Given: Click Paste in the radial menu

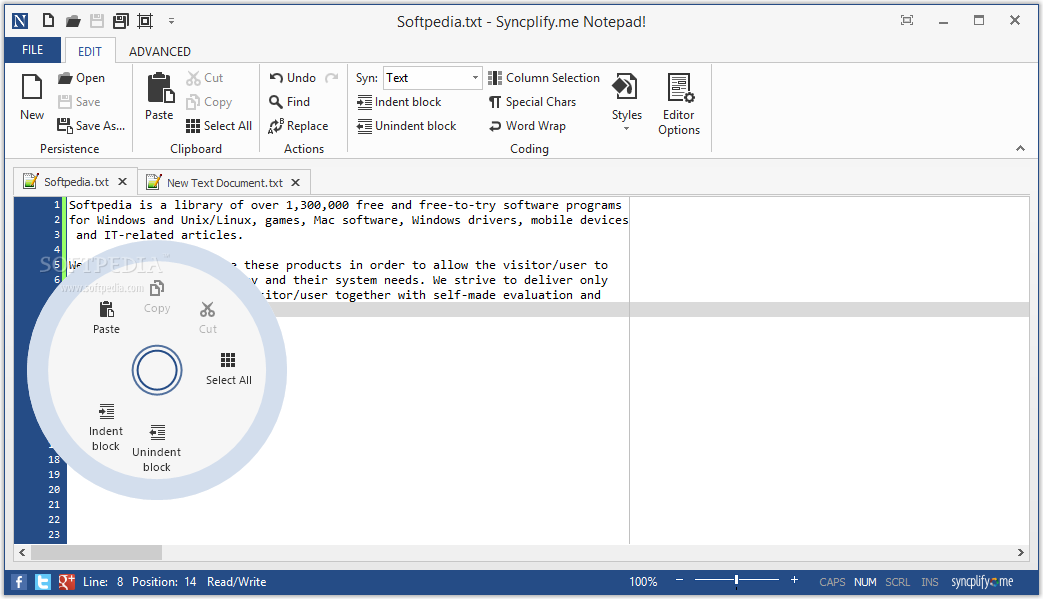Looking at the screenshot, I should pyautogui.click(x=106, y=318).
